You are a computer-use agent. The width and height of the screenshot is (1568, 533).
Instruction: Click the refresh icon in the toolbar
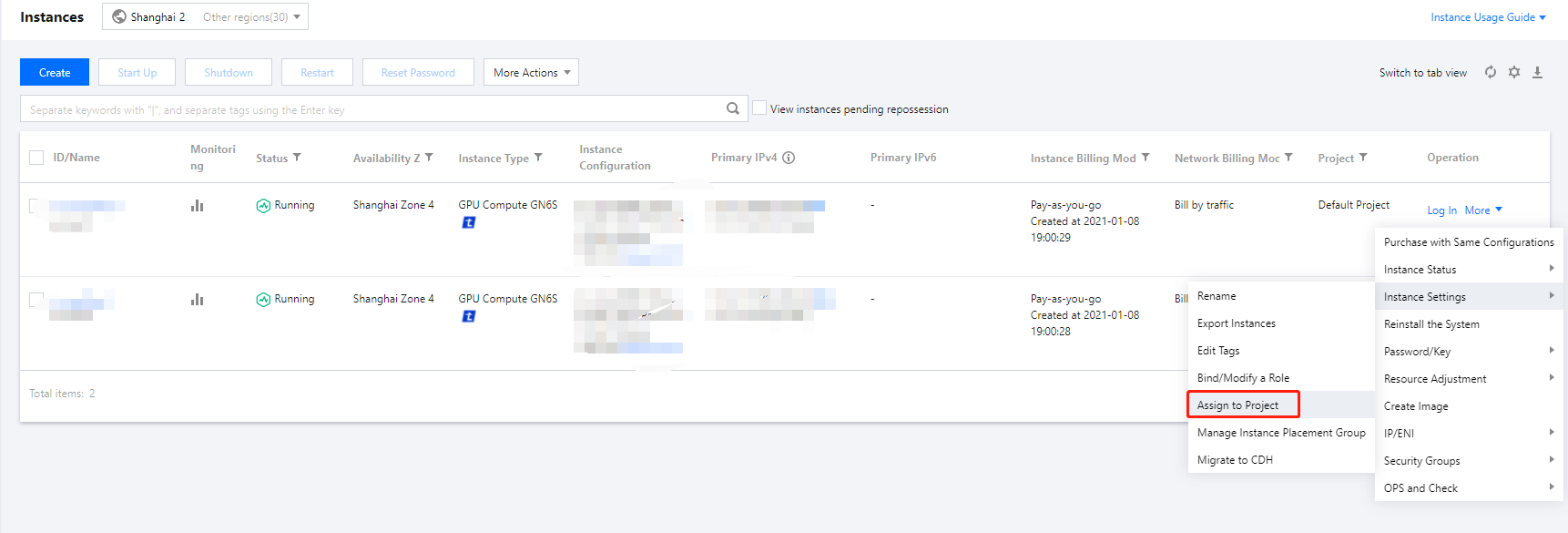(x=1491, y=72)
